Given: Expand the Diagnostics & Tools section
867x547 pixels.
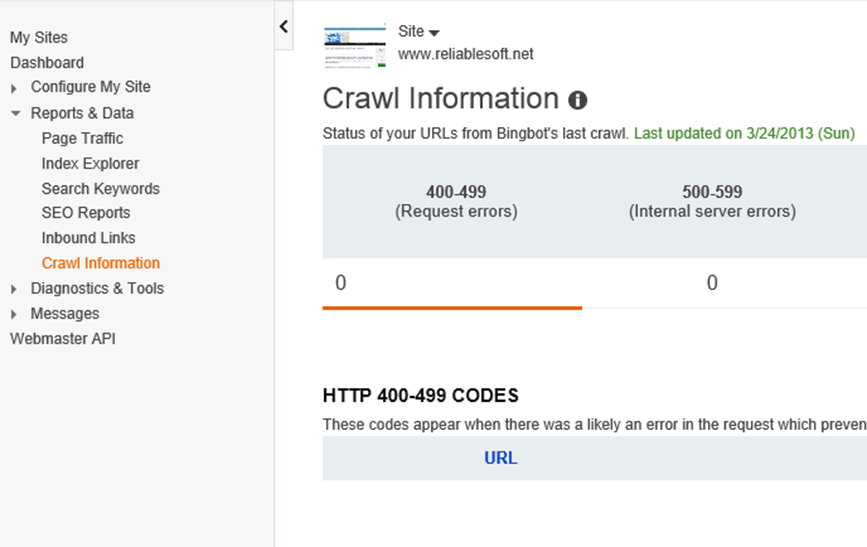Looking at the screenshot, I should 15,289.
